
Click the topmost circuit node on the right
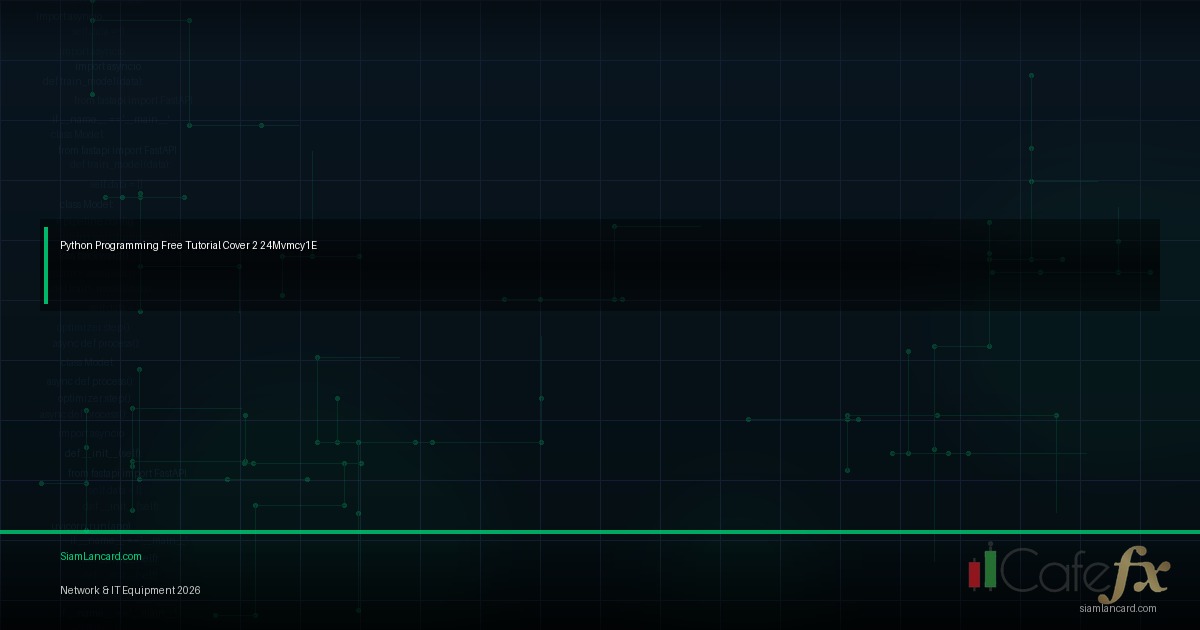coord(1031,75)
